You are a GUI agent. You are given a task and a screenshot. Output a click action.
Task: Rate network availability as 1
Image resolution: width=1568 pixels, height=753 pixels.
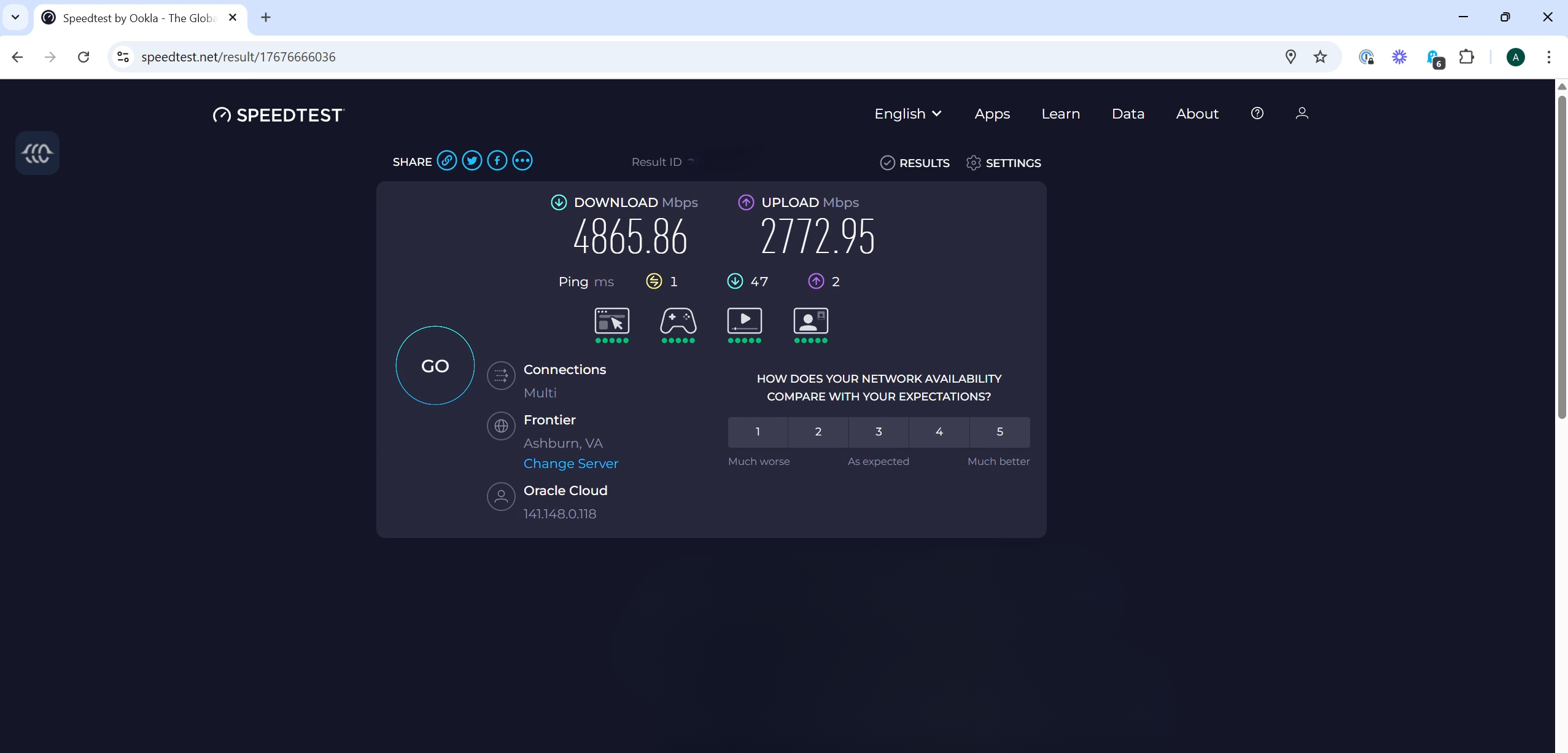coord(758,432)
